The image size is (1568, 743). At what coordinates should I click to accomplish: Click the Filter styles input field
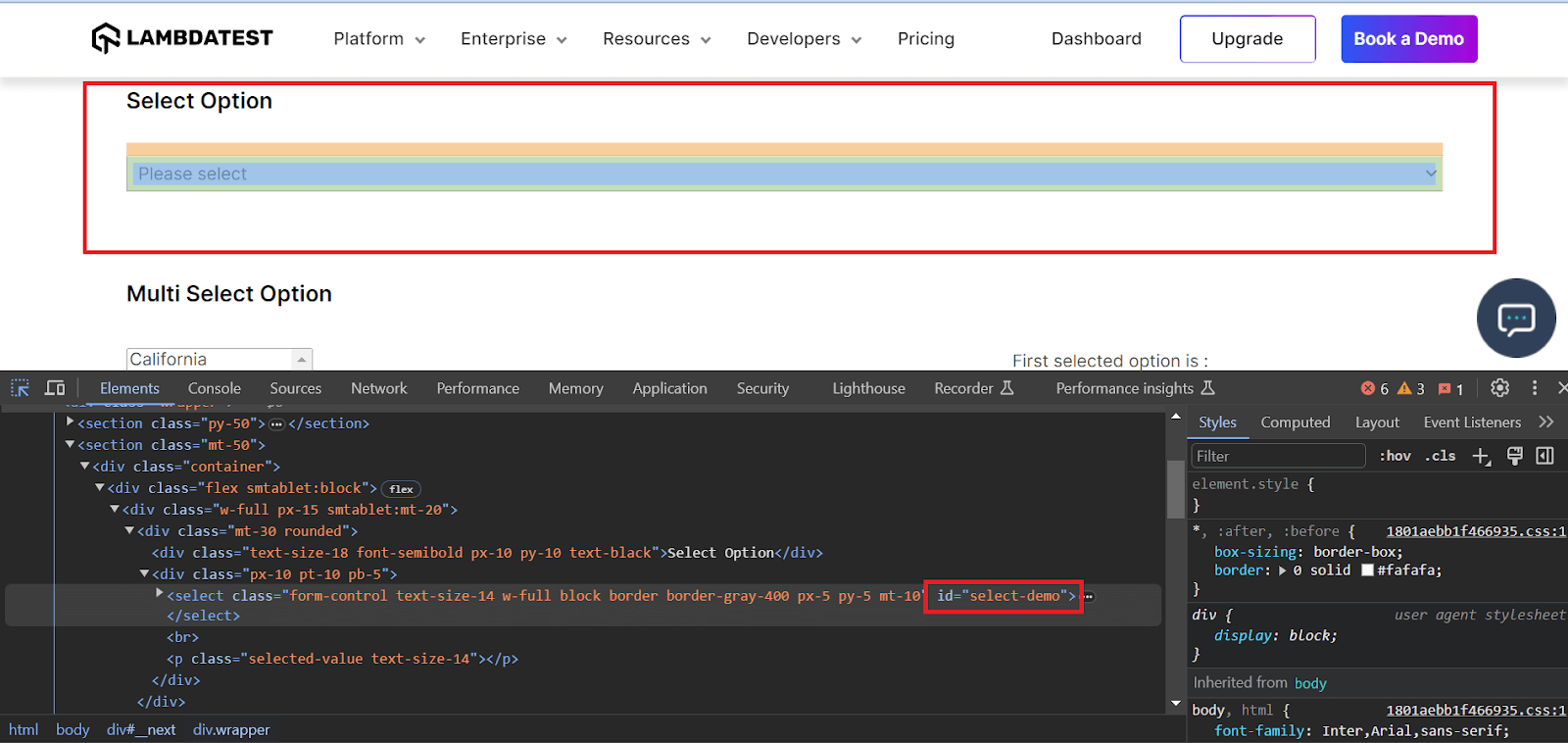click(1278, 456)
